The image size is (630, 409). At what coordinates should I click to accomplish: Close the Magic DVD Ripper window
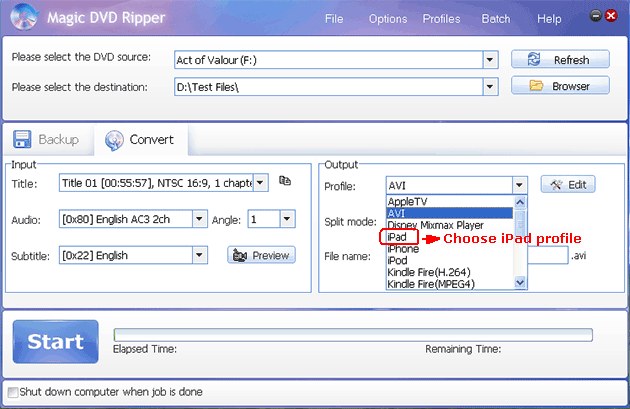611,16
